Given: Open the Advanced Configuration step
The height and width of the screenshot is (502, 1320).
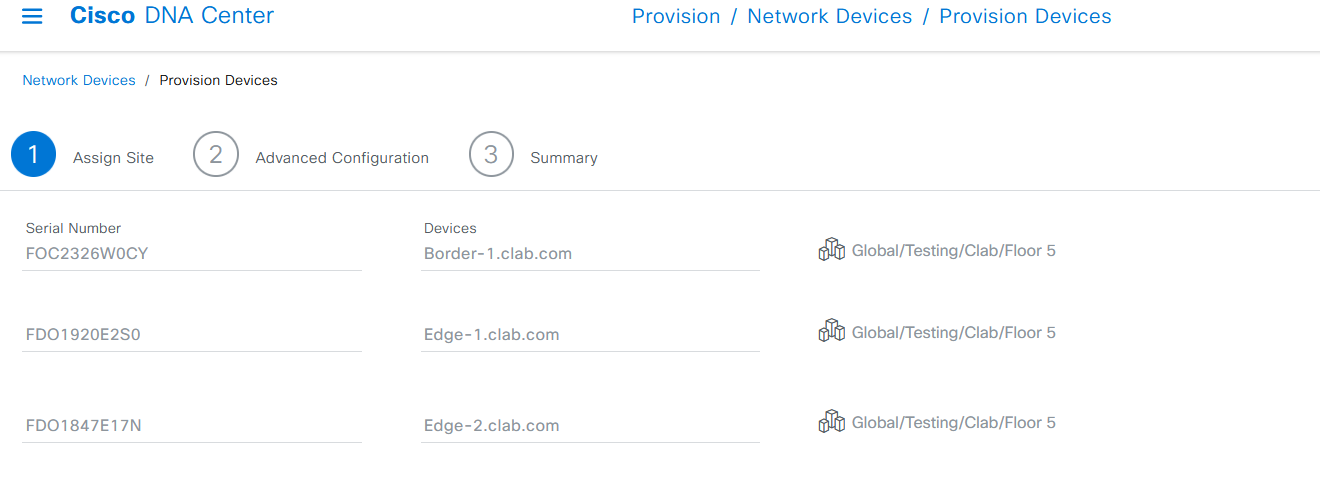Looking at the screenshot, I should click(x=342, y=158).
